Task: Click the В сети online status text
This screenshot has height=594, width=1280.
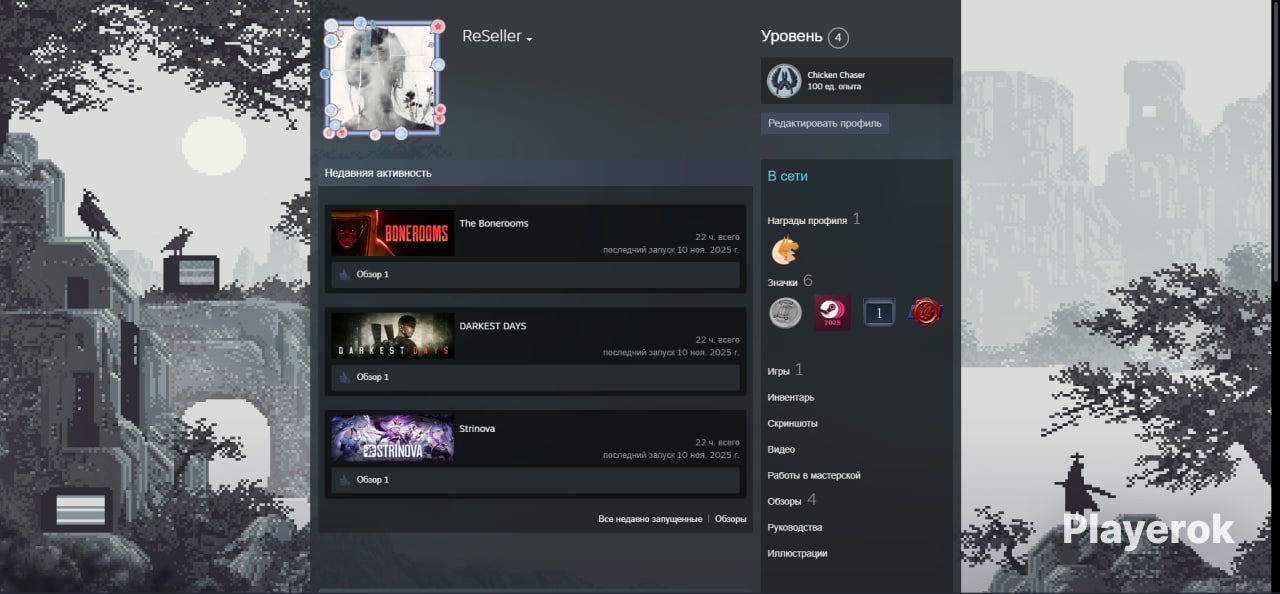Action: (787, 176)
